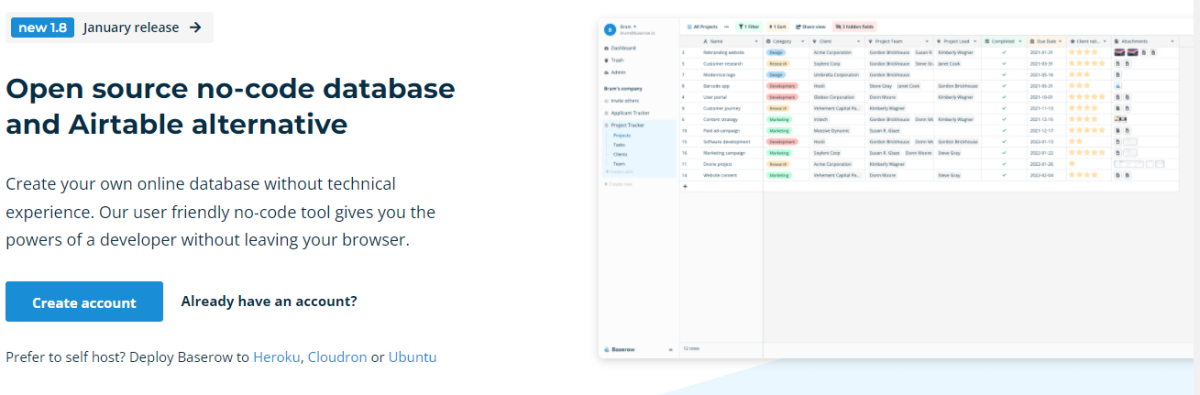
Task: Select the Tasks table in the sidebar
Action: click(x=619, y=145)
